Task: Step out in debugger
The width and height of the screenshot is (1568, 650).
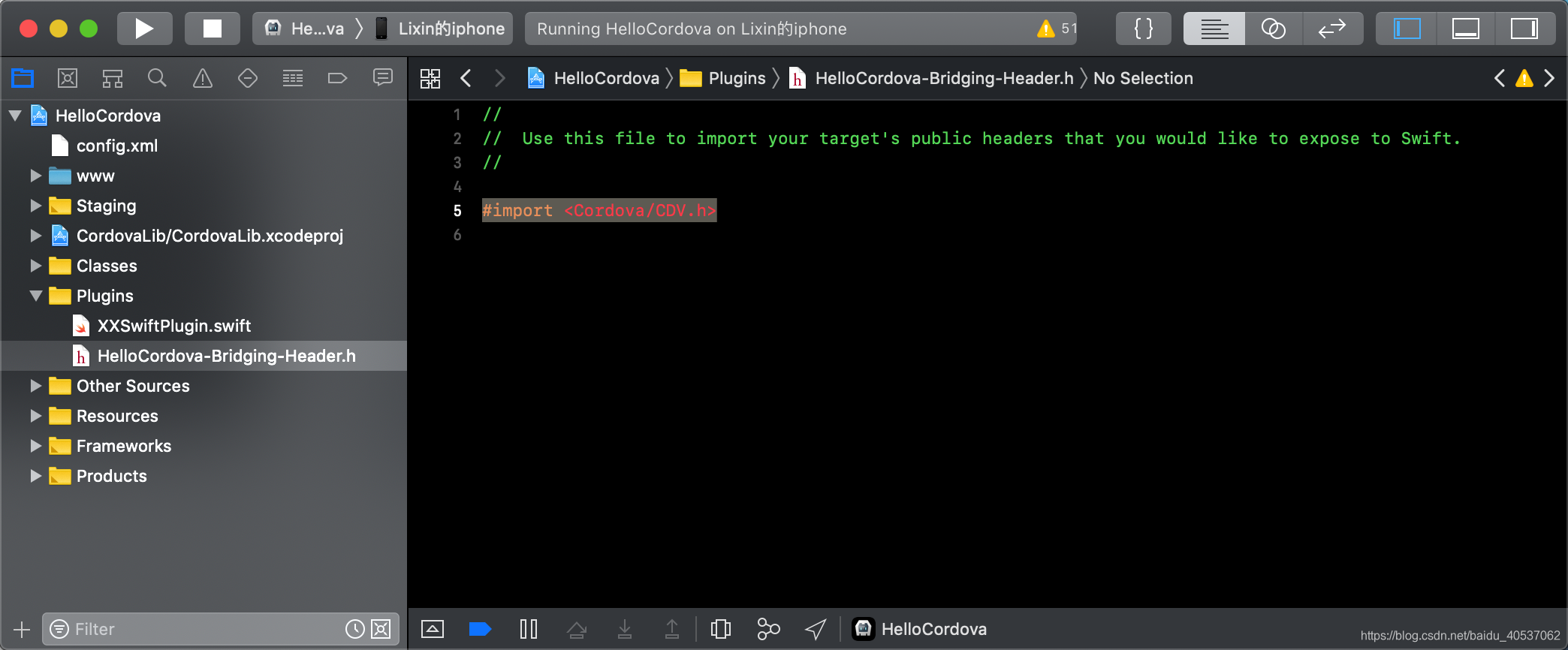Action: click(672, 629)
